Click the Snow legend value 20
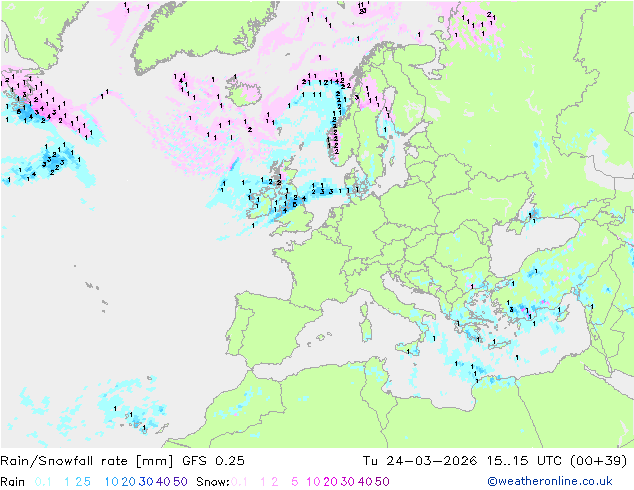 tap(330, 482)
